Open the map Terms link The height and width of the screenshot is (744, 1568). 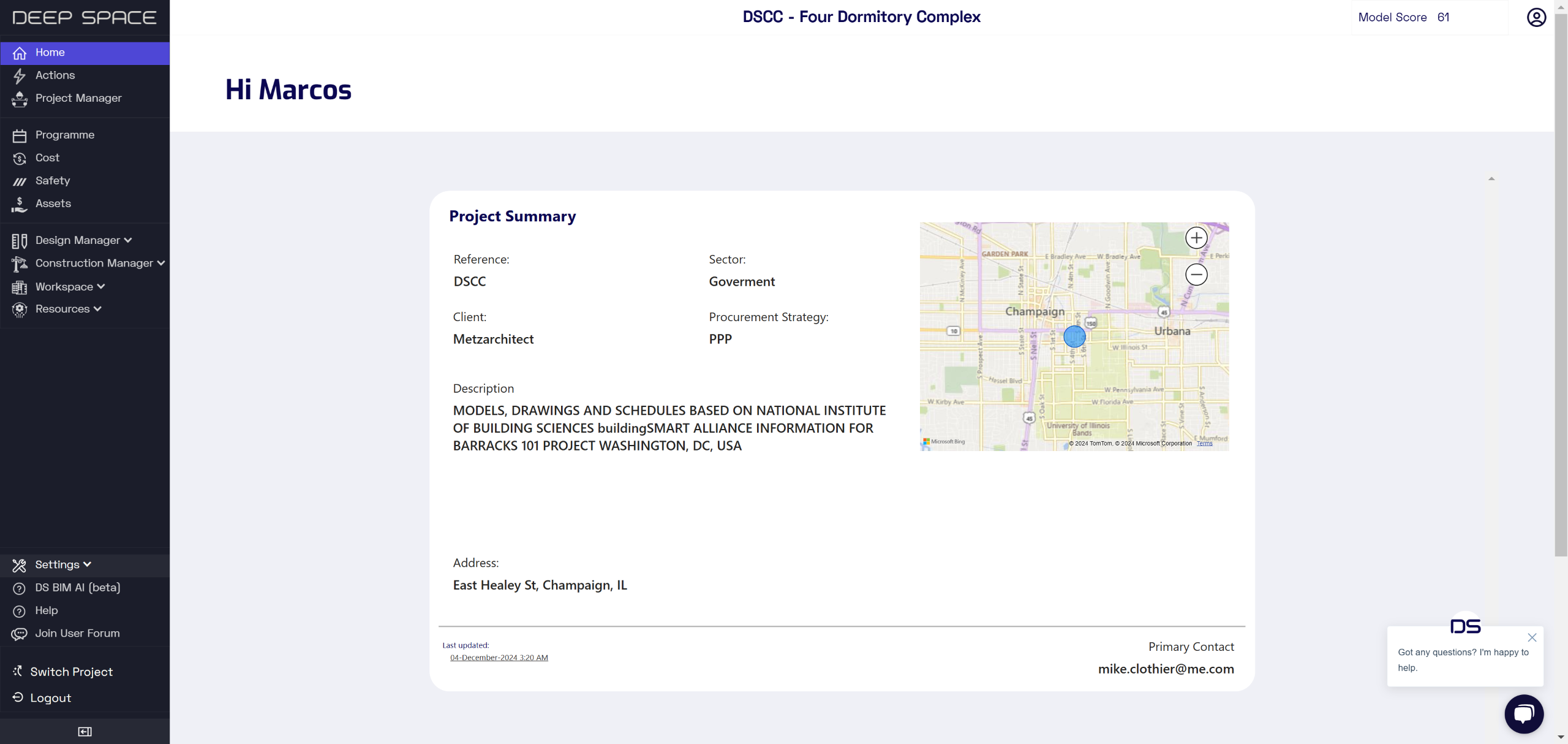[x=1204, y=443]
